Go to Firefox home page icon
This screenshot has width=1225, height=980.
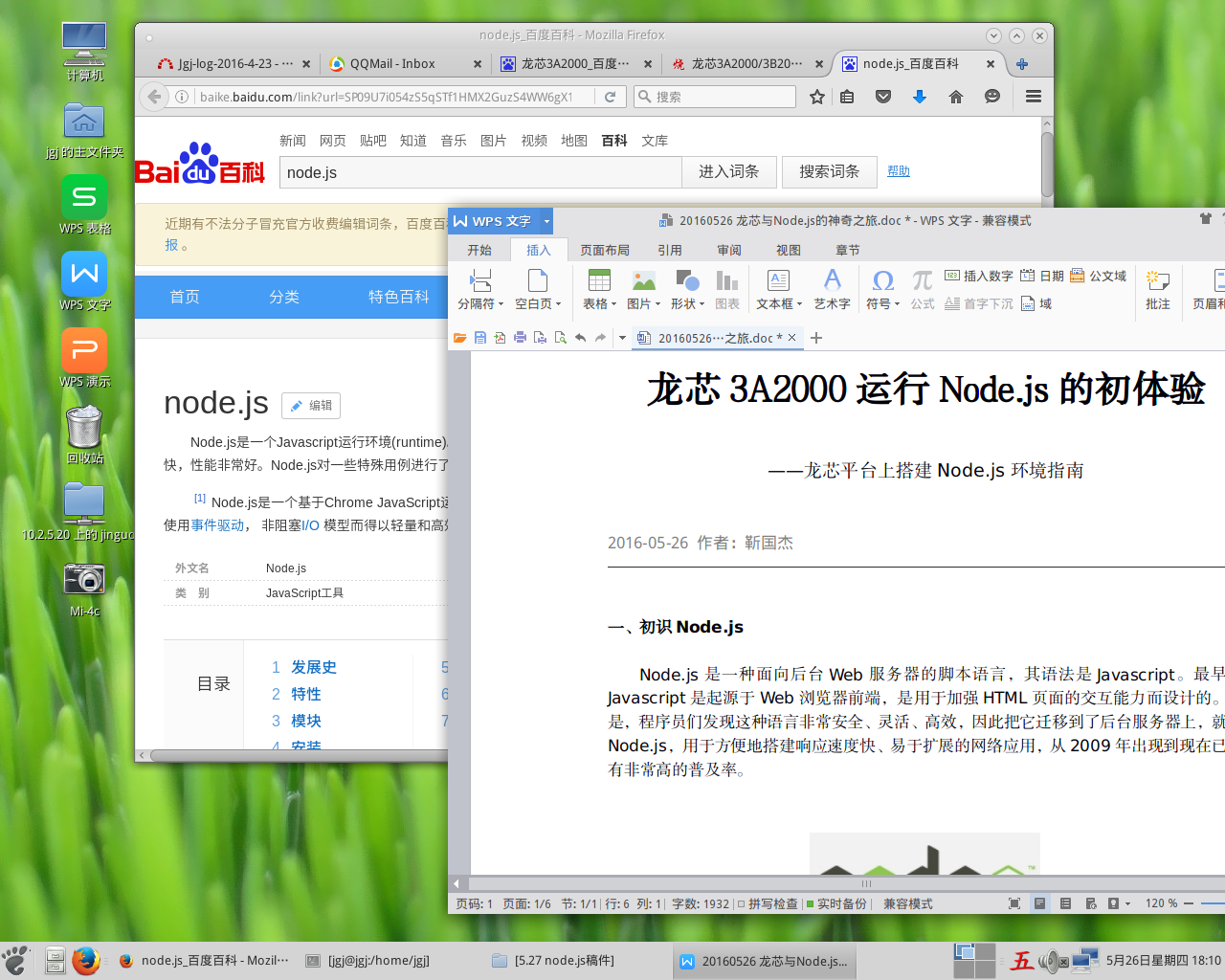tap(955, 97)
